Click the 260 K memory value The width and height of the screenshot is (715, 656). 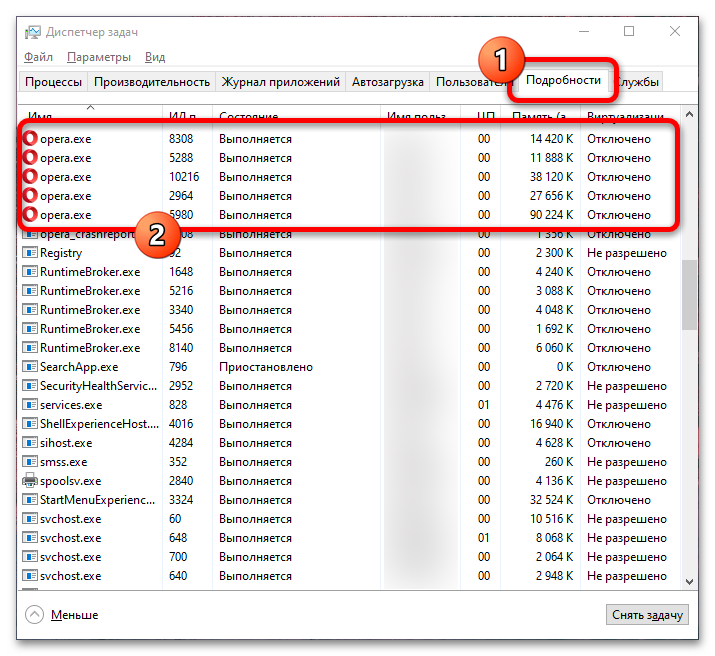559,462
